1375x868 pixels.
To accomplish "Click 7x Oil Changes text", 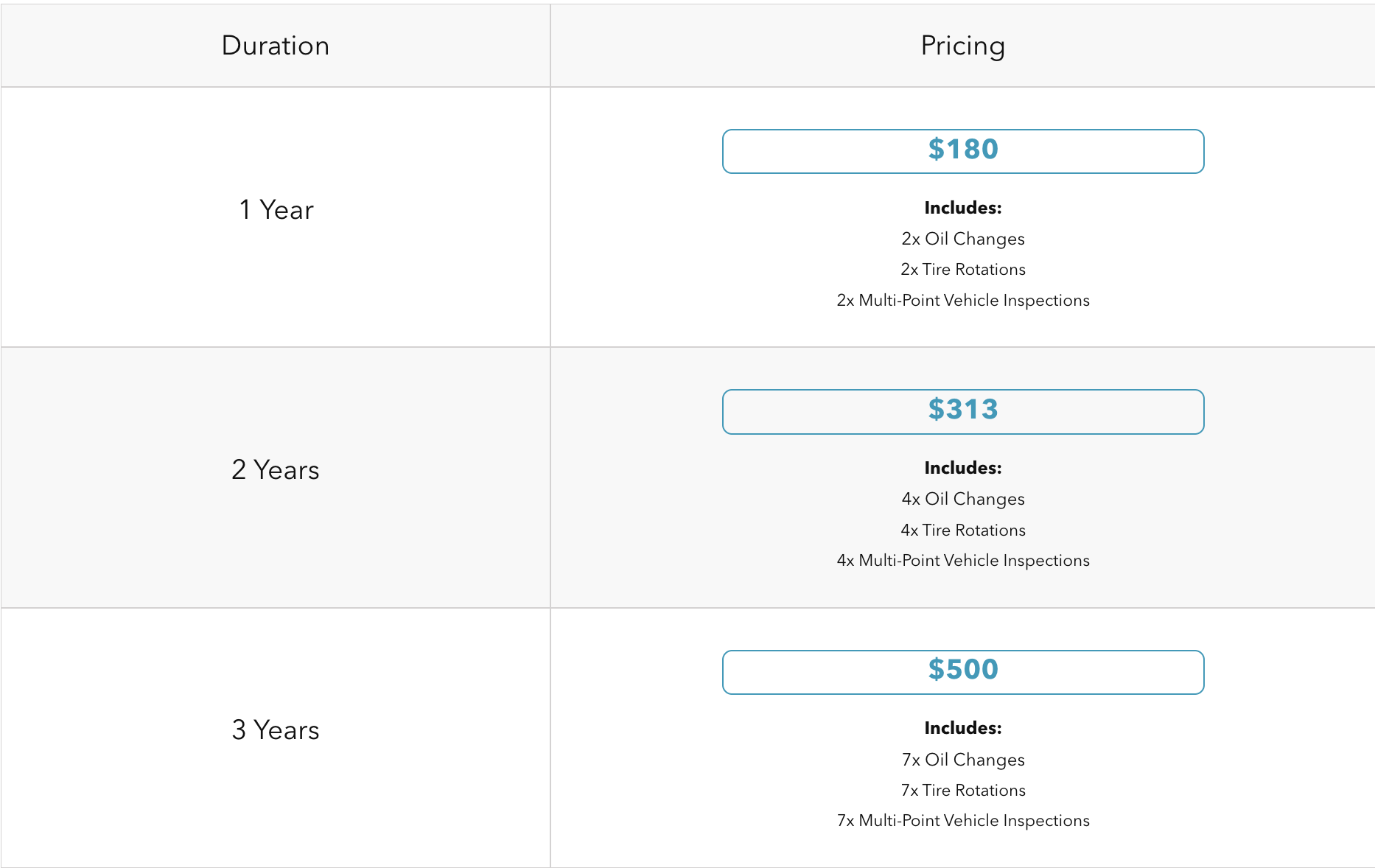I will tap(963, 760).
